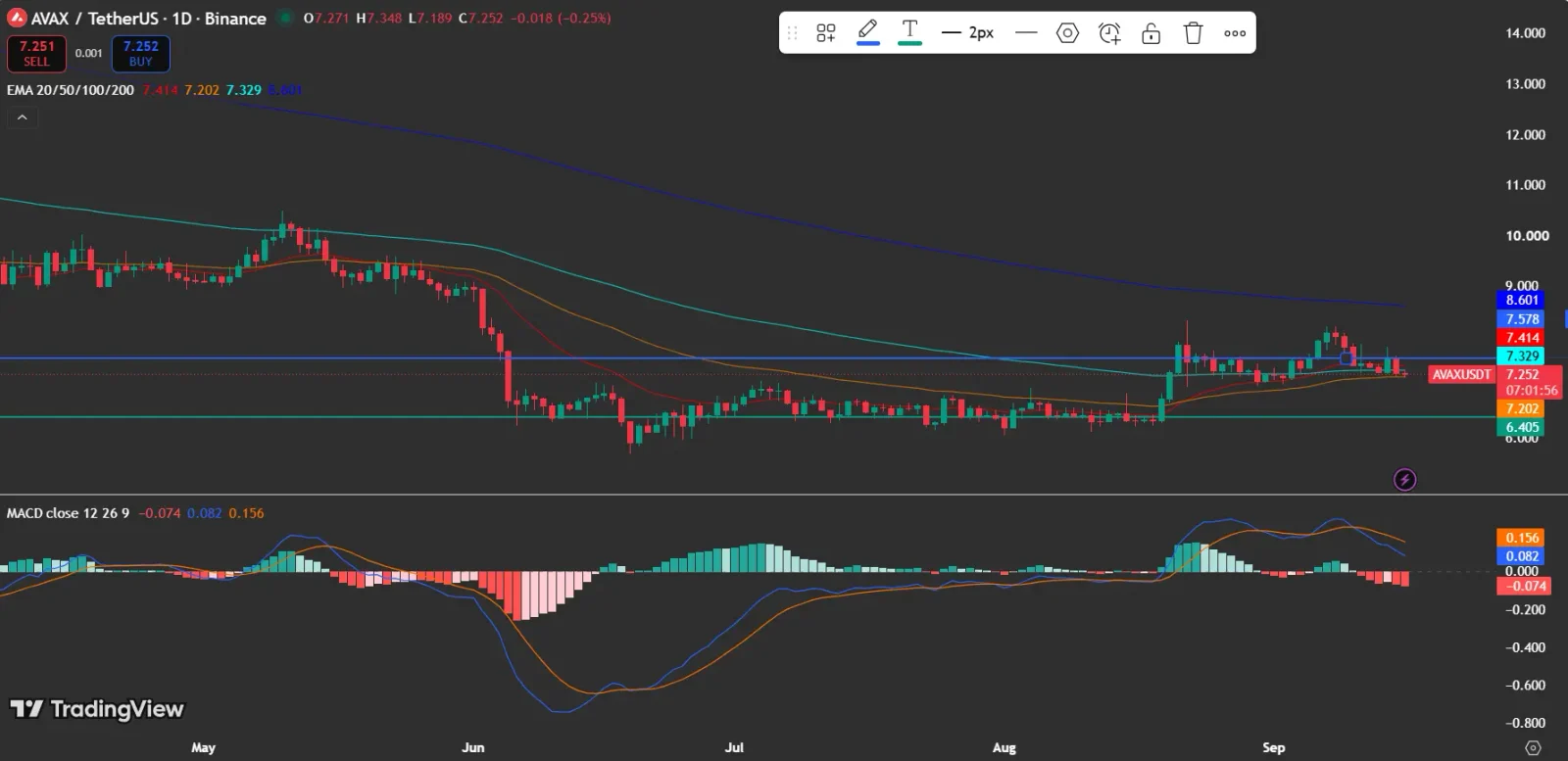Open drawing settings hexagon icon

coord(1067,33)
